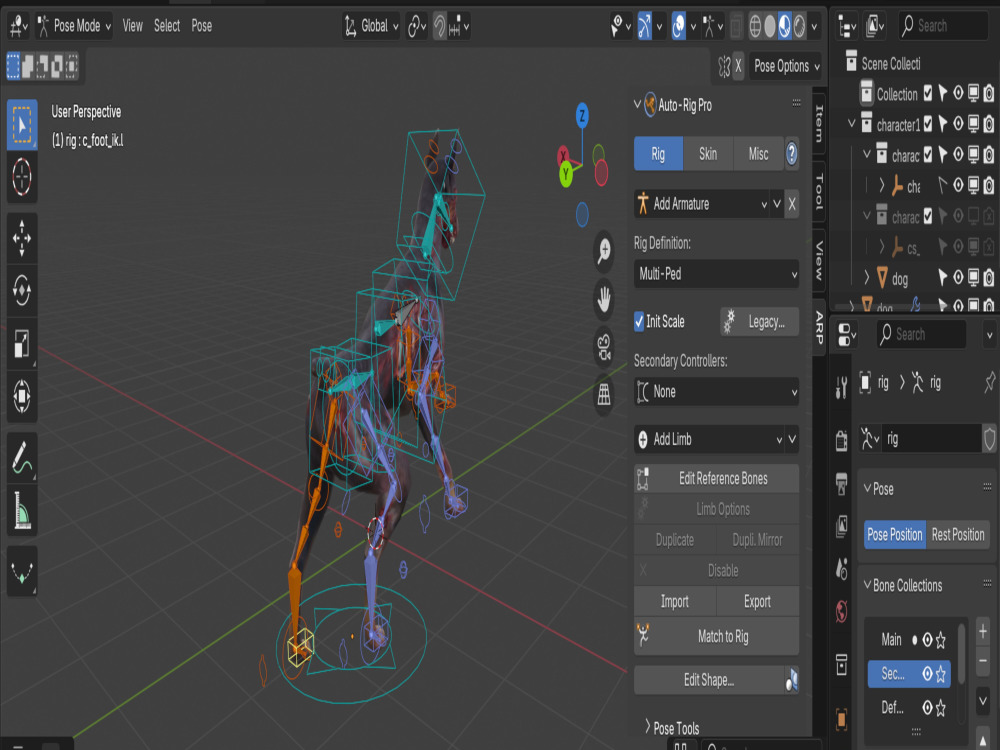Select the Rotate tool

22,291
